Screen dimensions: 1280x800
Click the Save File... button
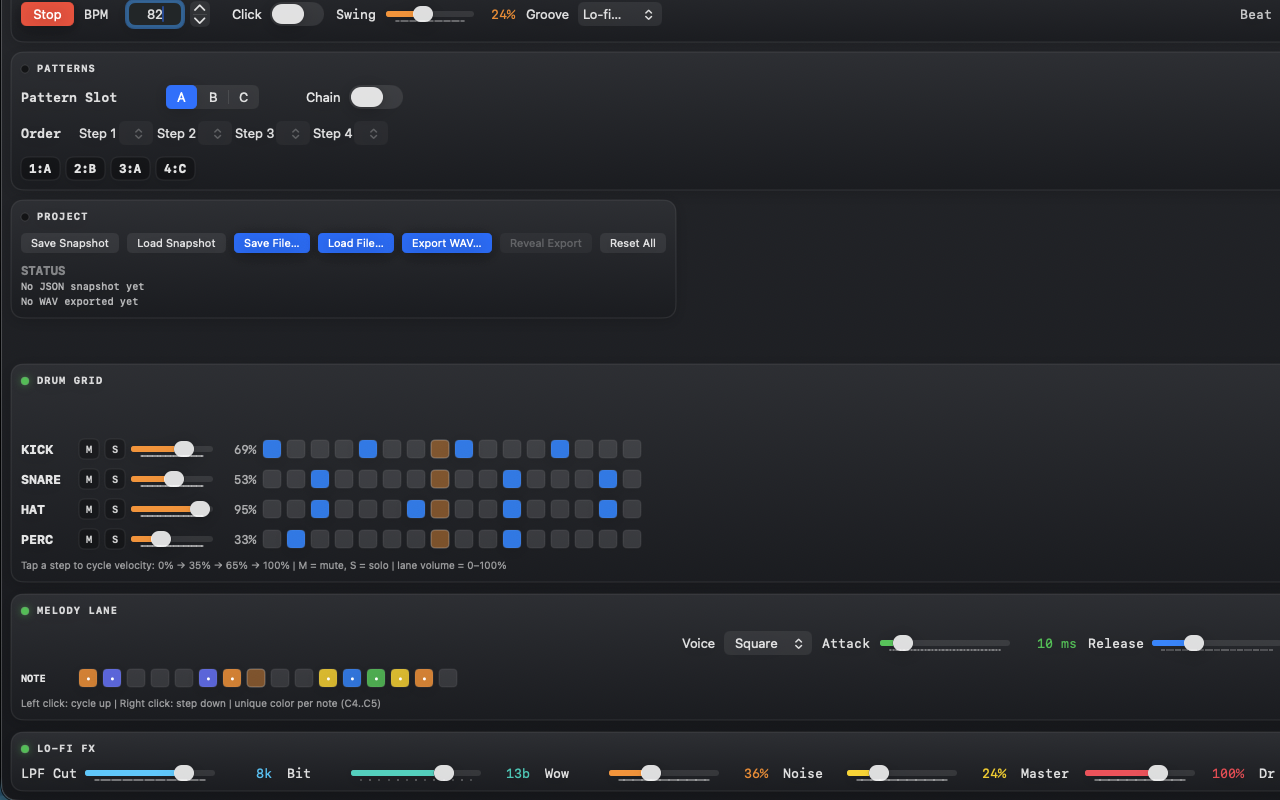pos(271,243)
